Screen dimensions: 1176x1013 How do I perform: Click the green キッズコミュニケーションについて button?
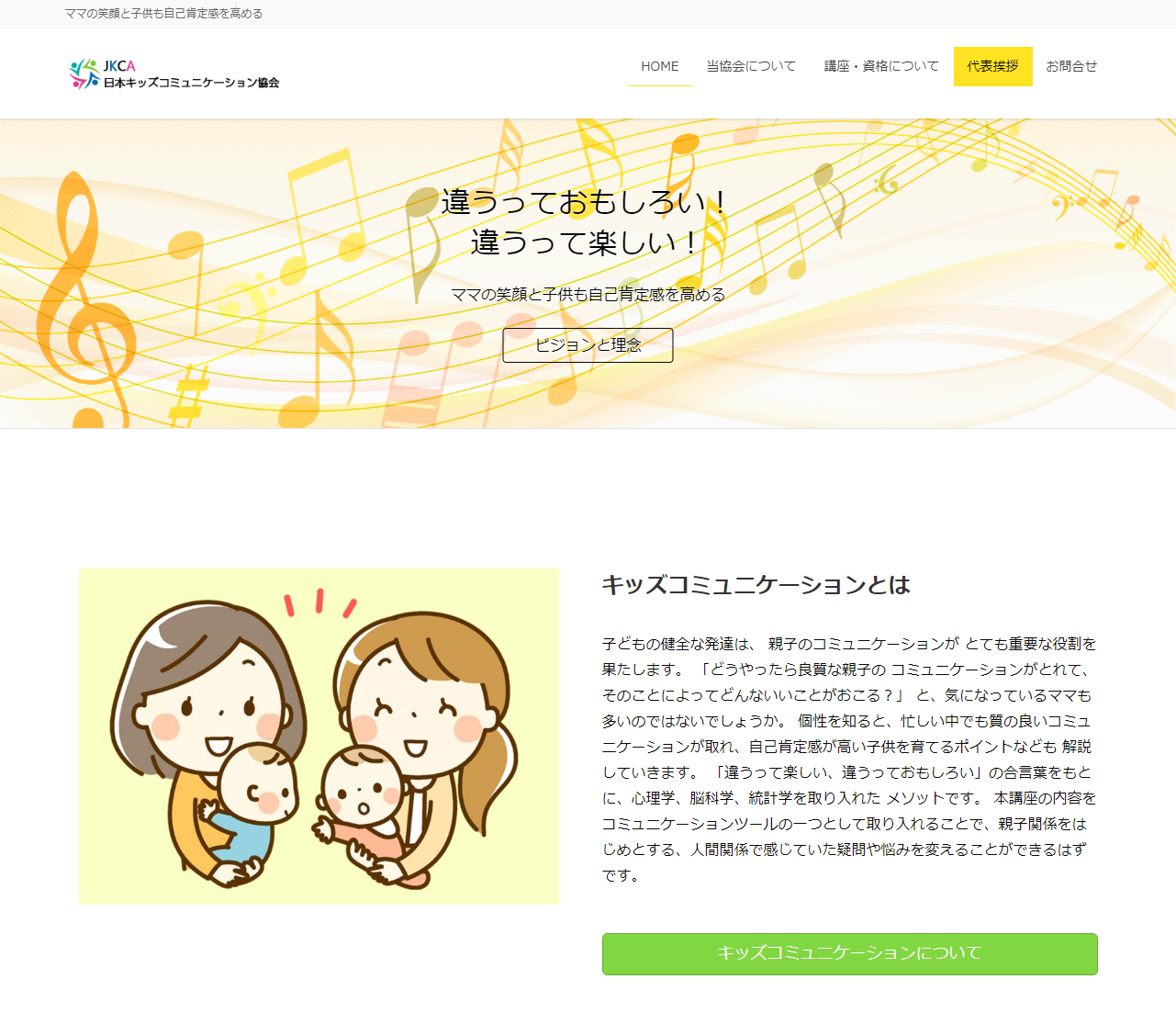[850, 954]
